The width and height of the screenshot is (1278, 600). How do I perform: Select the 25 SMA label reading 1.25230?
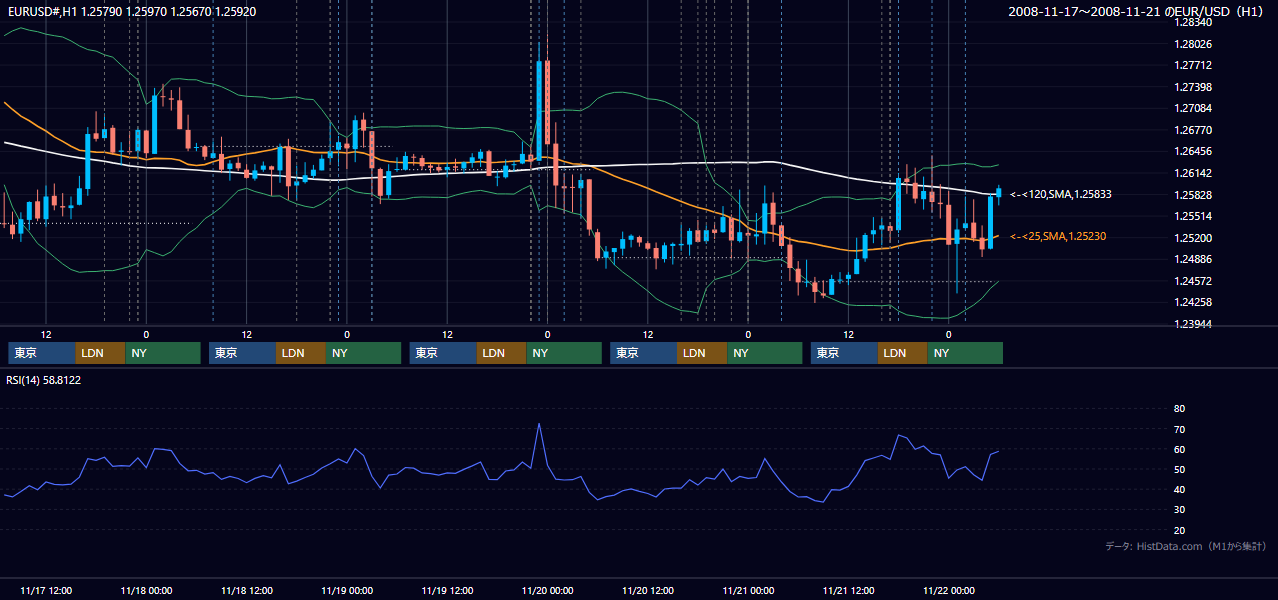[x=1060, y=237]
